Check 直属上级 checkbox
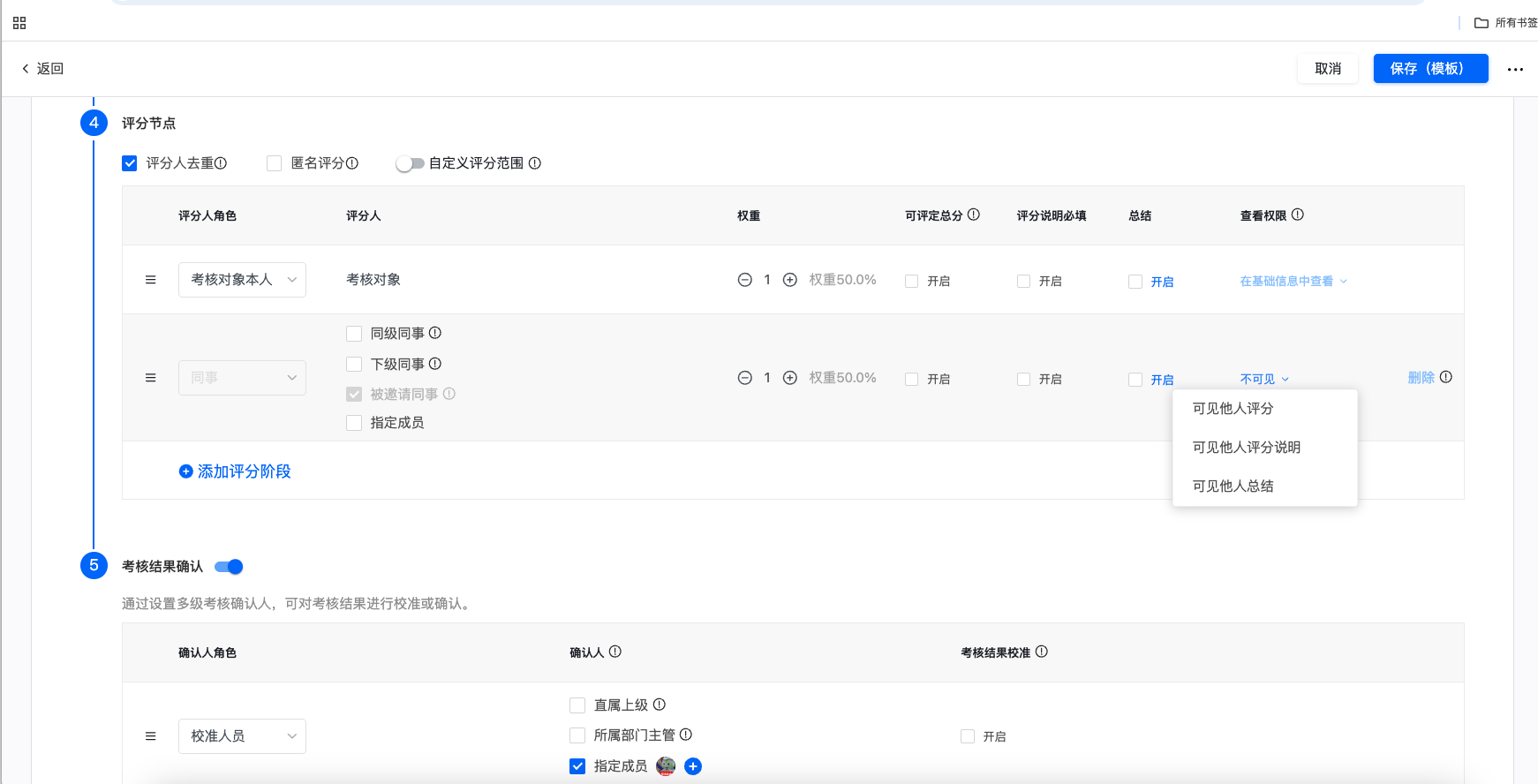 pyautogui.click(x=577, y=705)
